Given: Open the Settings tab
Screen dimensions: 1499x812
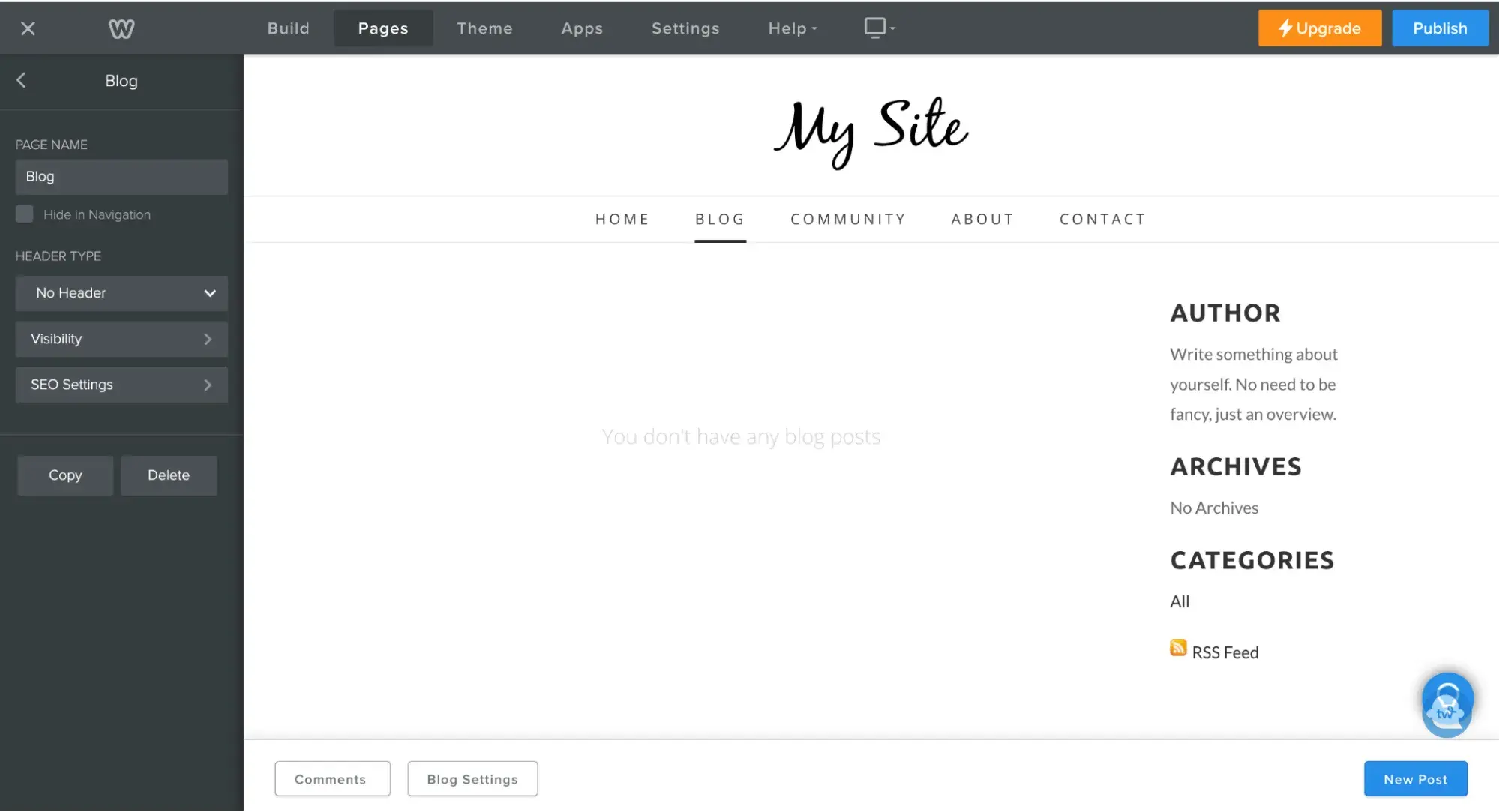Looking at the screenshot, I should (685, 28).
